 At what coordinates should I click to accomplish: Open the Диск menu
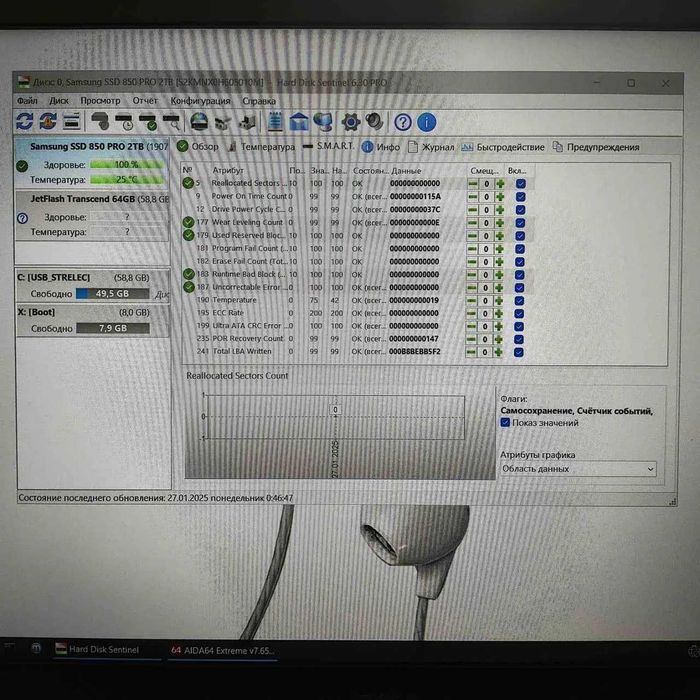(59, 100)
